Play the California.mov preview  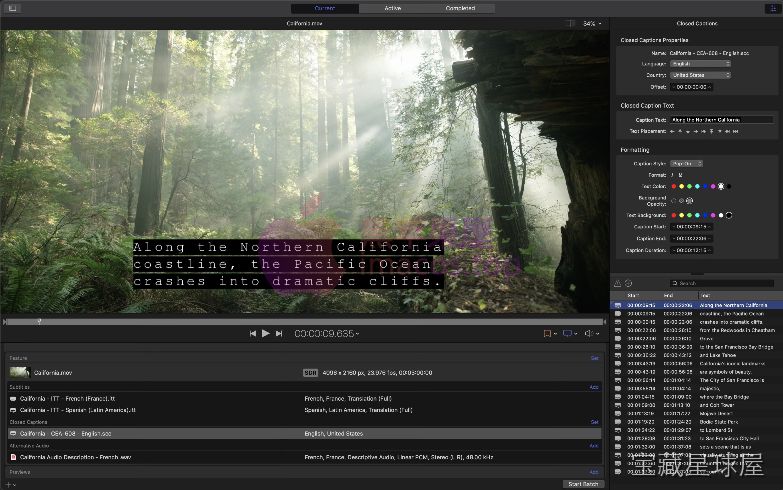[266, 333]
